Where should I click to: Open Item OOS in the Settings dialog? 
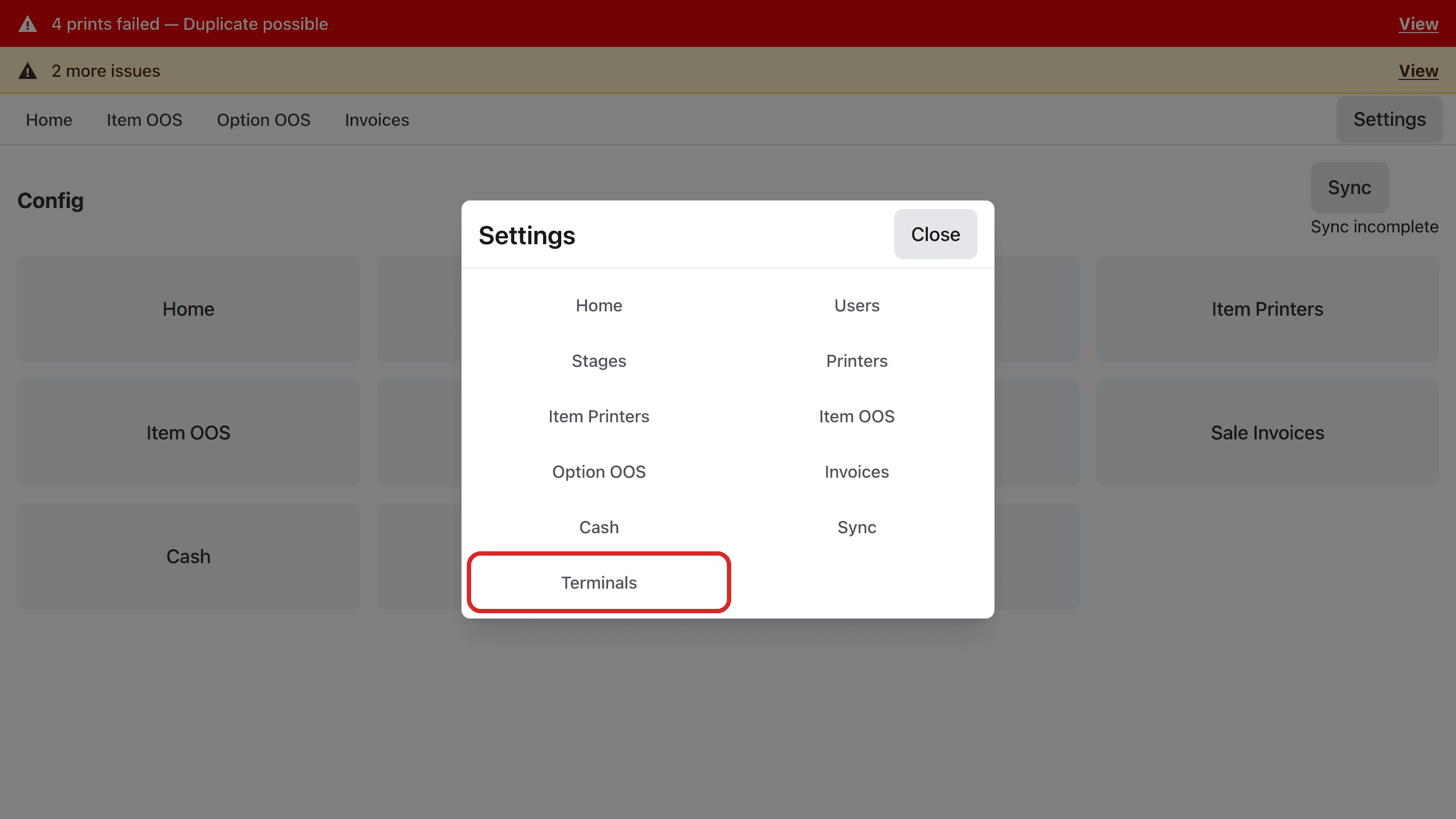point(857,416)
